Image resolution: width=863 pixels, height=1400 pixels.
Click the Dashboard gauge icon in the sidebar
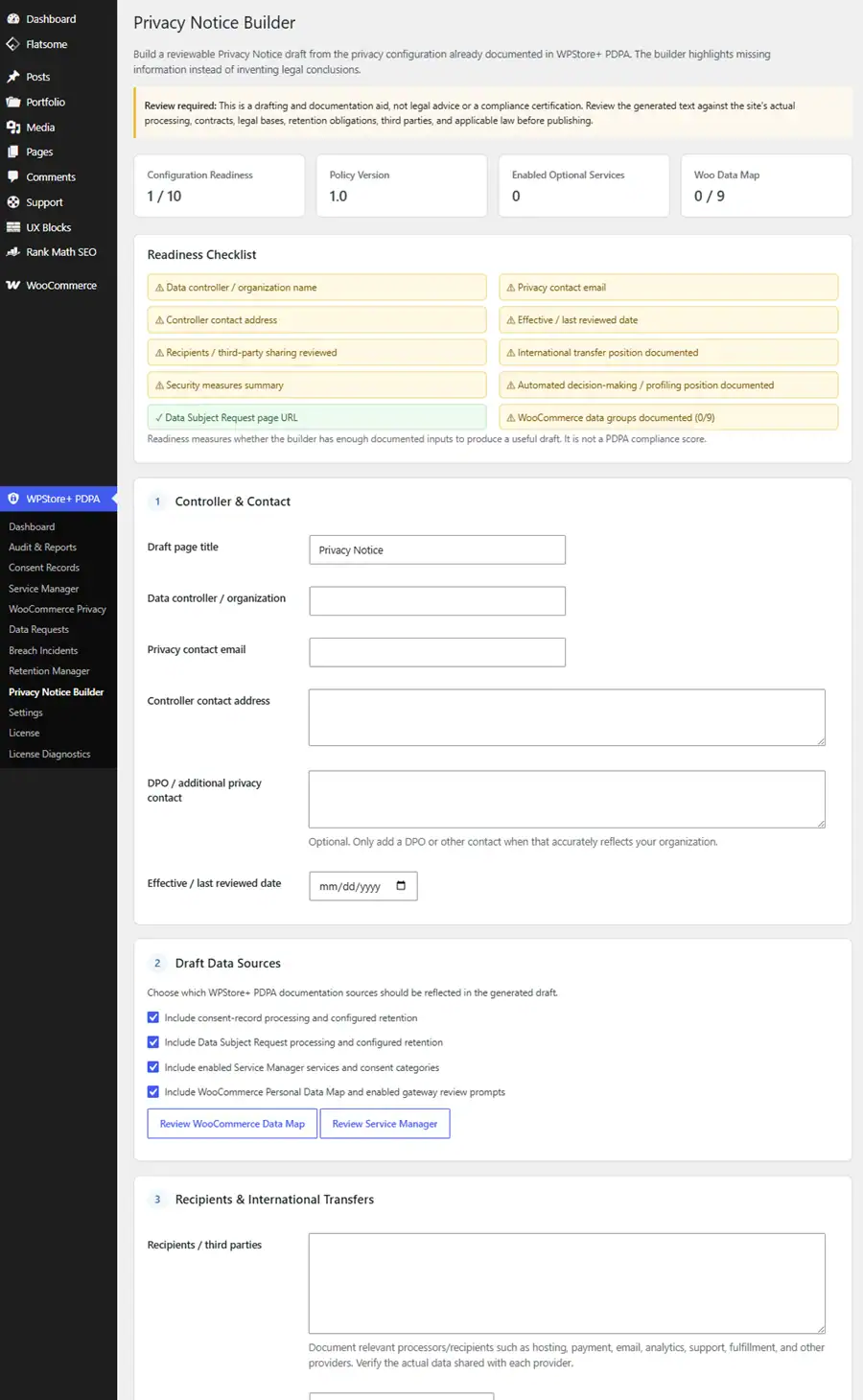point(13,19)
